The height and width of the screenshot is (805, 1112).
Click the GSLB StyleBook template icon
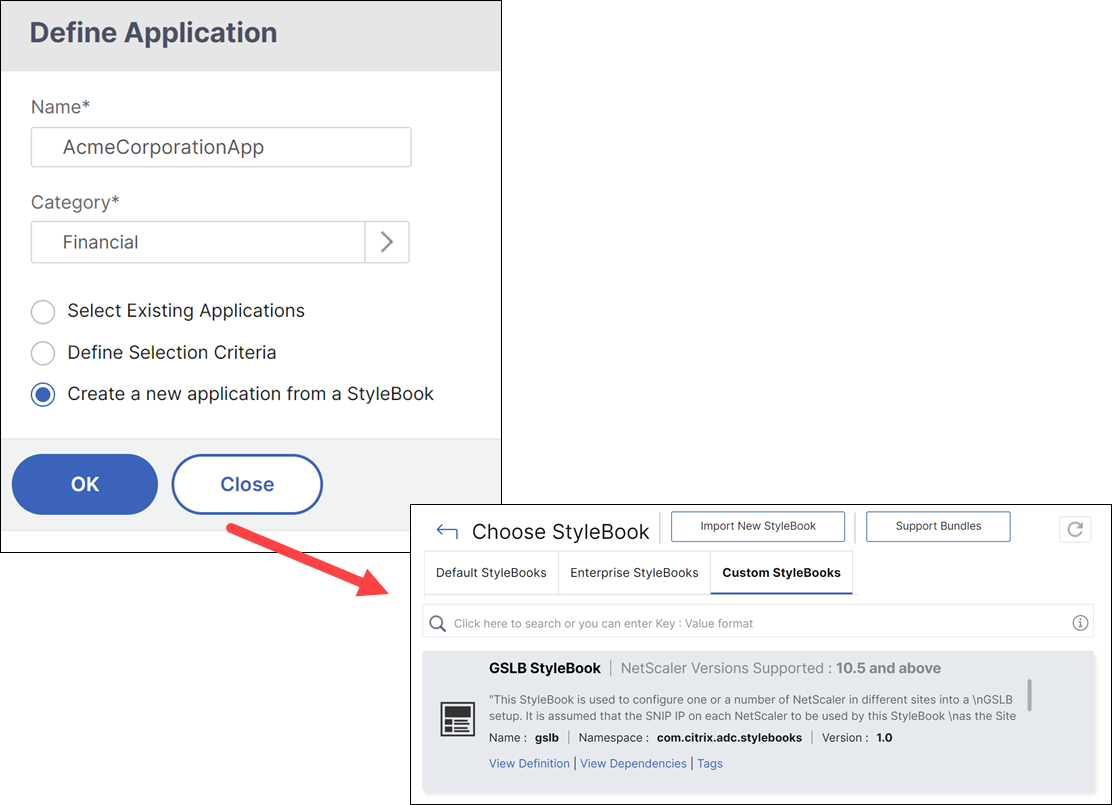(x=457, y=719)
